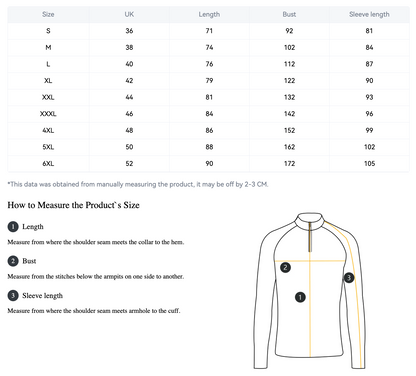Click marker 3 on the shirt sleeve
The image size is (416, 376).
[x=349, y=277]
